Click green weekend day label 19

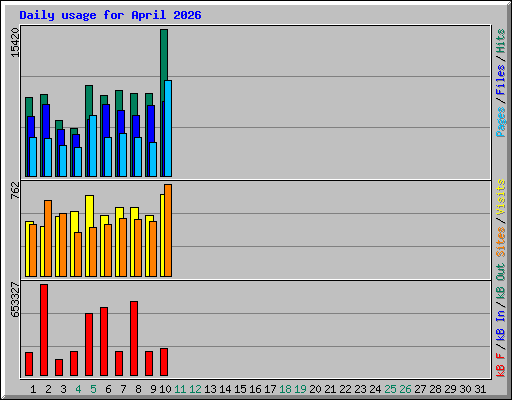point(300,389)
